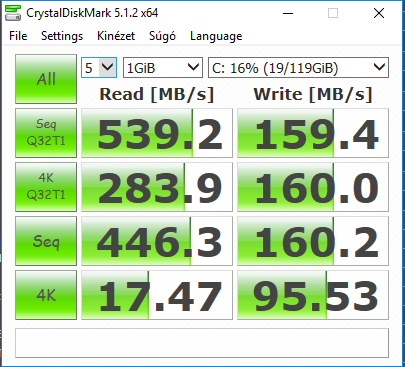
Task: Click the CrystalDiskMark app icon in title bar
Action: click(x=13, y=13)
